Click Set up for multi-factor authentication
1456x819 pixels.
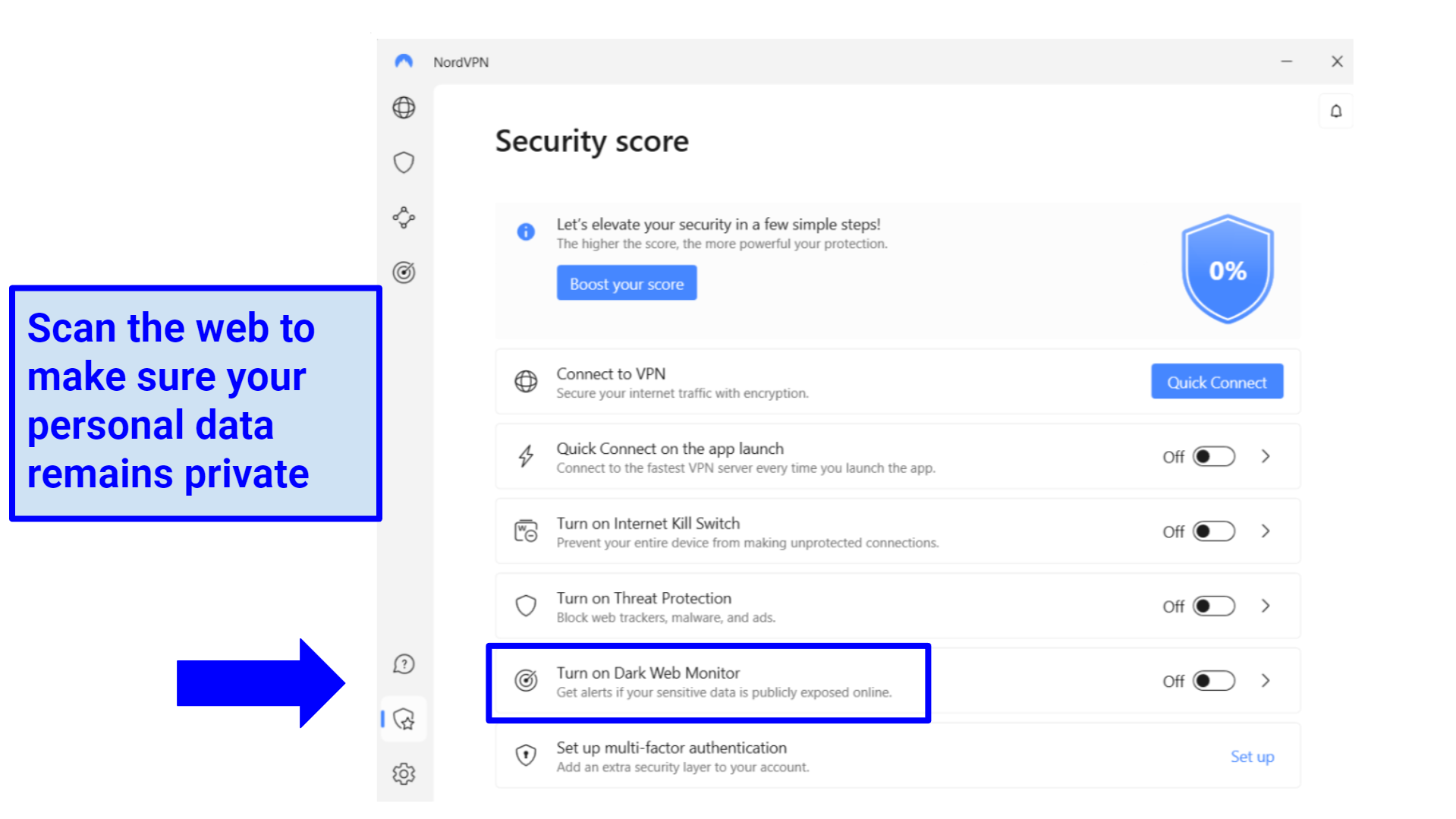[x=1252, y=756]
